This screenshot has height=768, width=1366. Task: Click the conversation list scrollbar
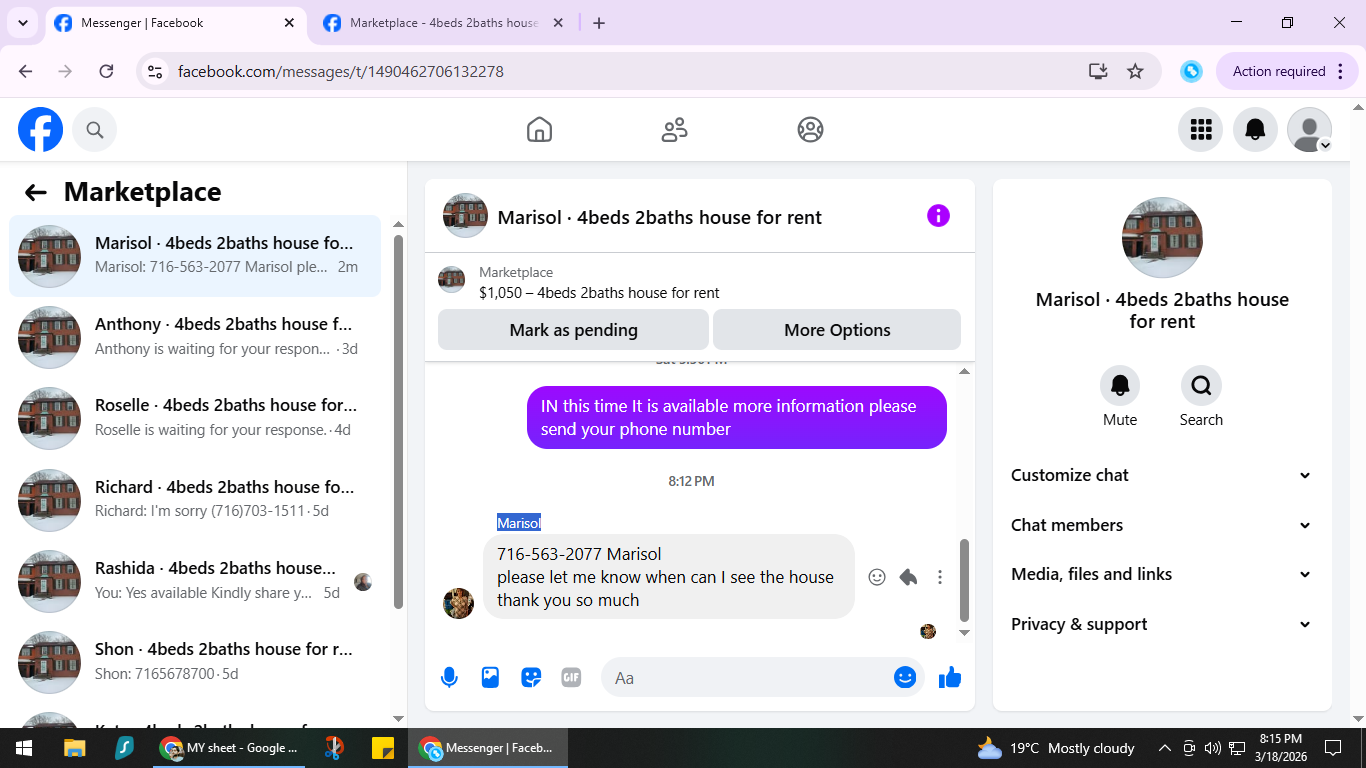[398, 420]
